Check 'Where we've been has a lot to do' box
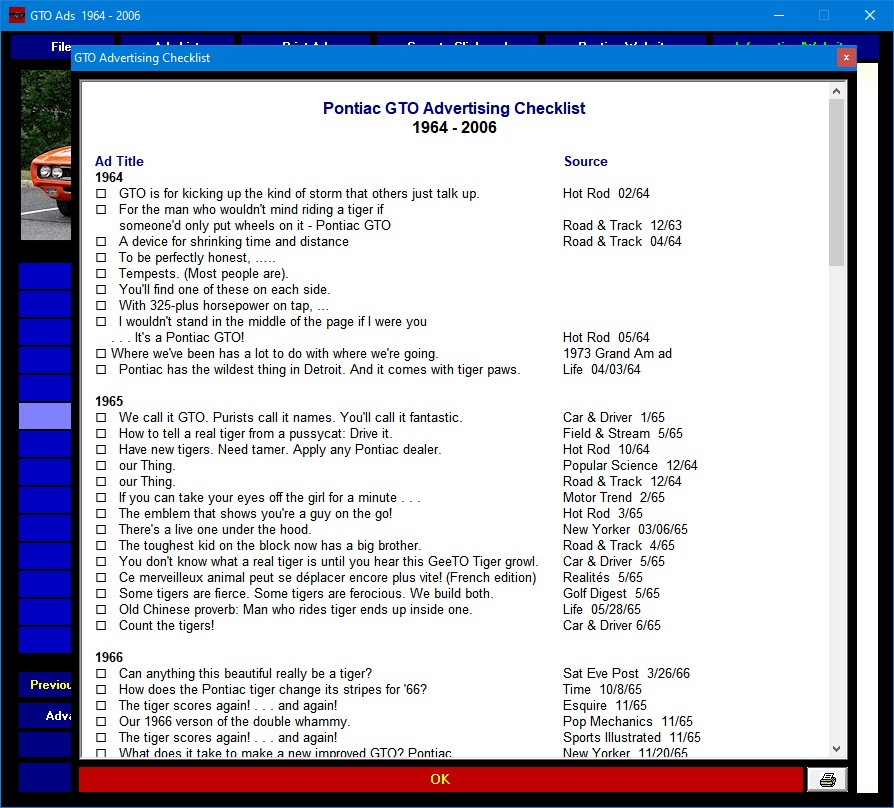This screenshot has height=808, width=894. [101, 354]
